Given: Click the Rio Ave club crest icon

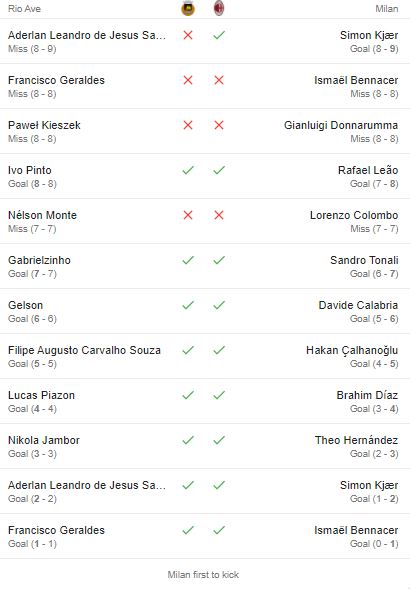Looking at the screenshot, I should pos(188,8).
